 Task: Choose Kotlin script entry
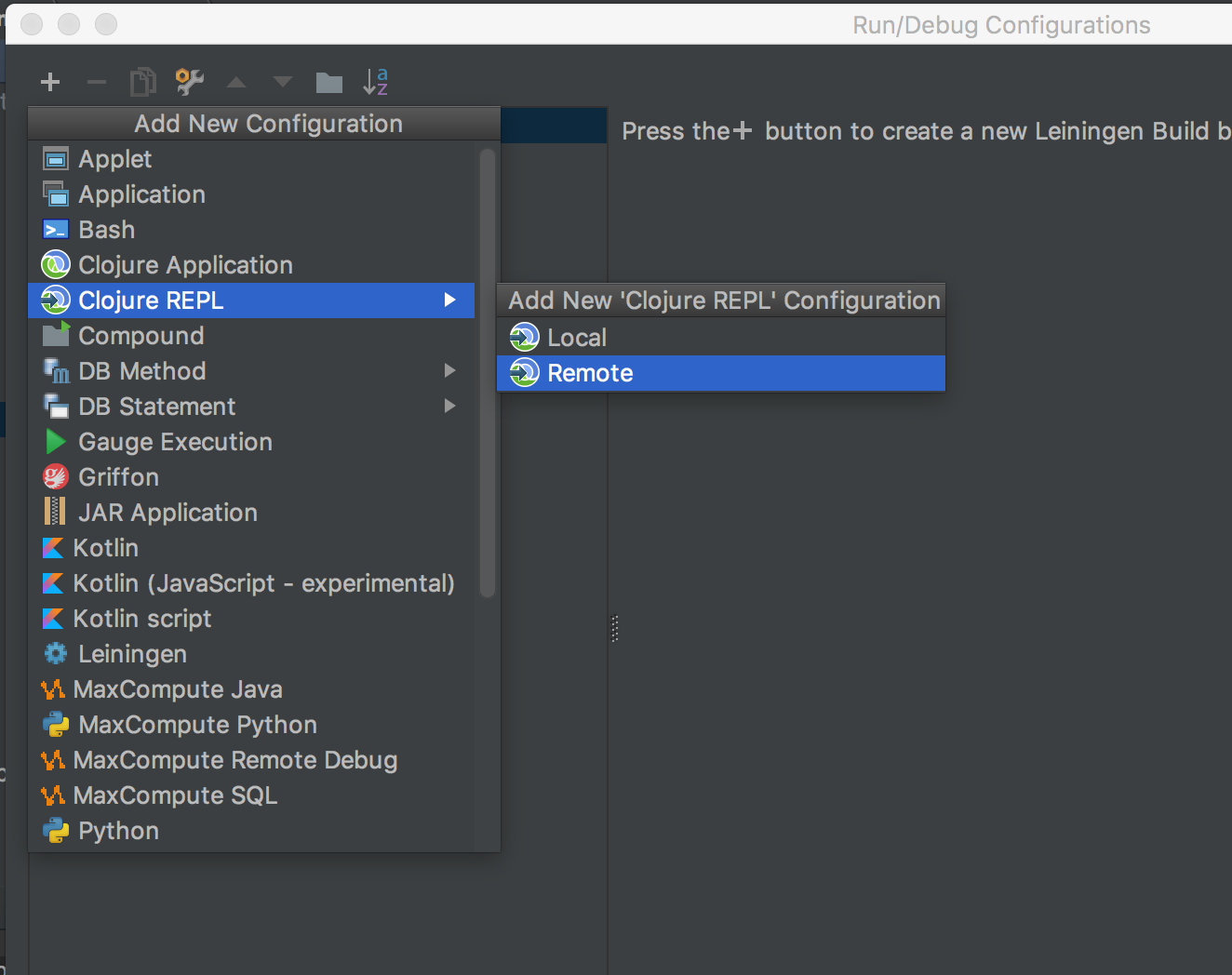coord(251,619)
